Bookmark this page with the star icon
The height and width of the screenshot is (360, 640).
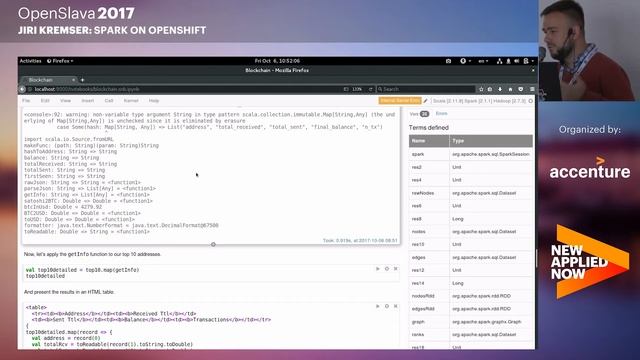click(481, 89)
